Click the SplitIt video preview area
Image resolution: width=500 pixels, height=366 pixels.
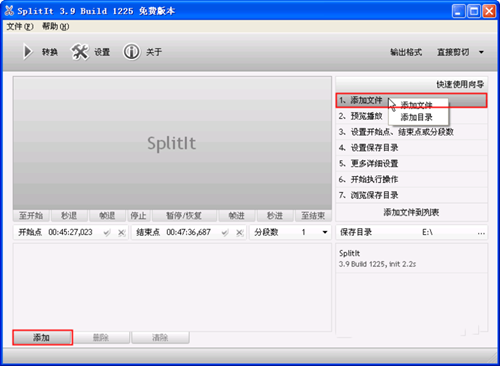[x=172, y=143]
